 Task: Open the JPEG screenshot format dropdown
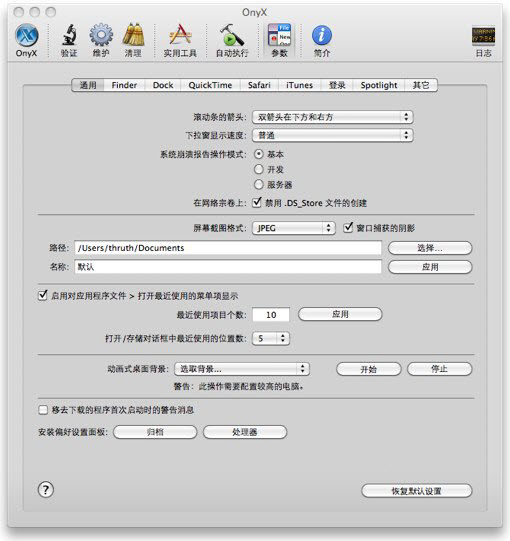pos(294,228)
